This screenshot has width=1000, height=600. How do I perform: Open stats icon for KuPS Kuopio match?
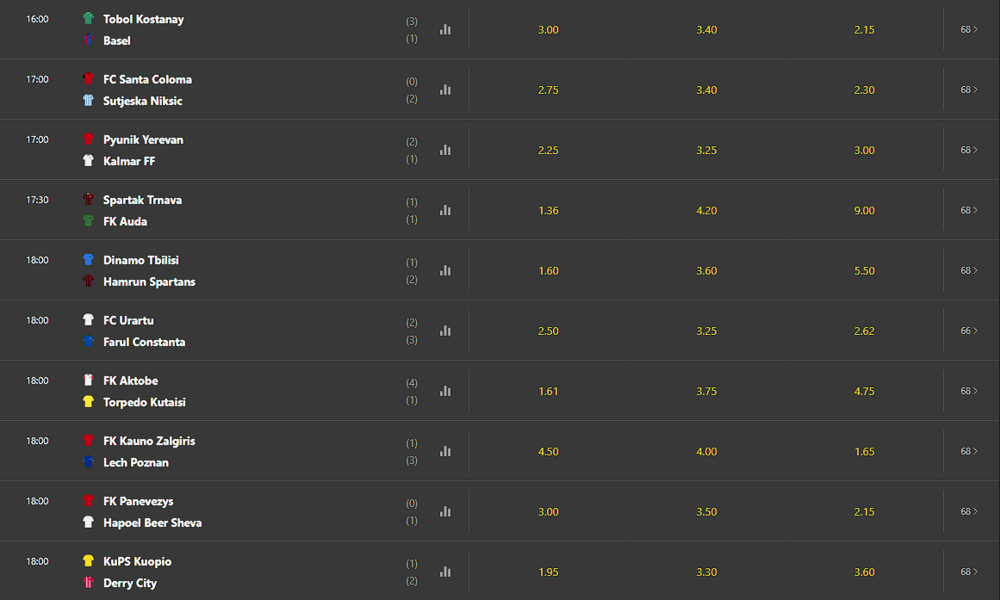pyautogui.click(x=445, y=572)
